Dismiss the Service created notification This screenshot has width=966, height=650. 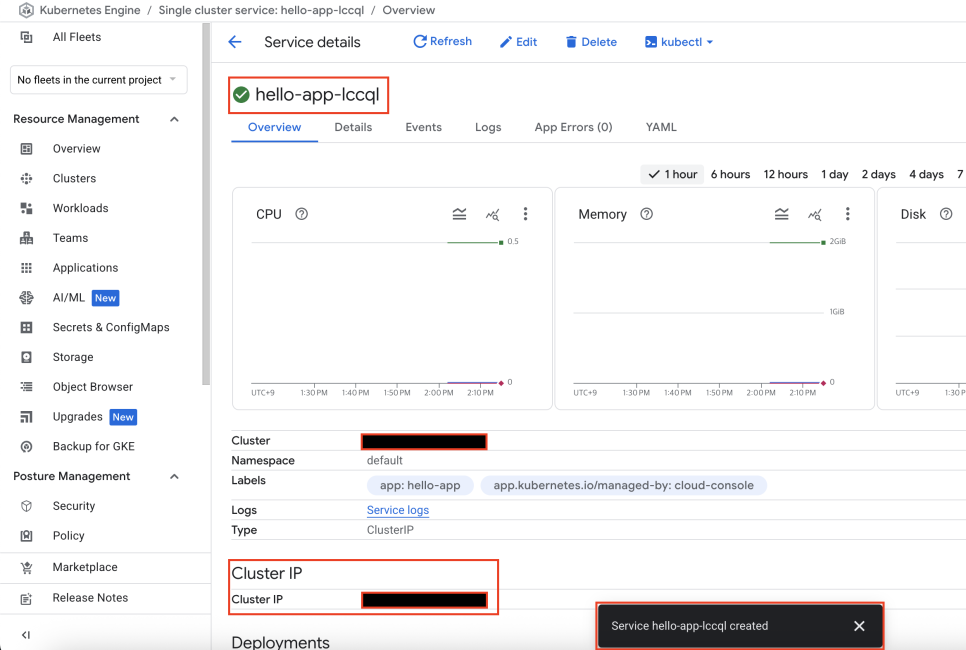point(859,626)
